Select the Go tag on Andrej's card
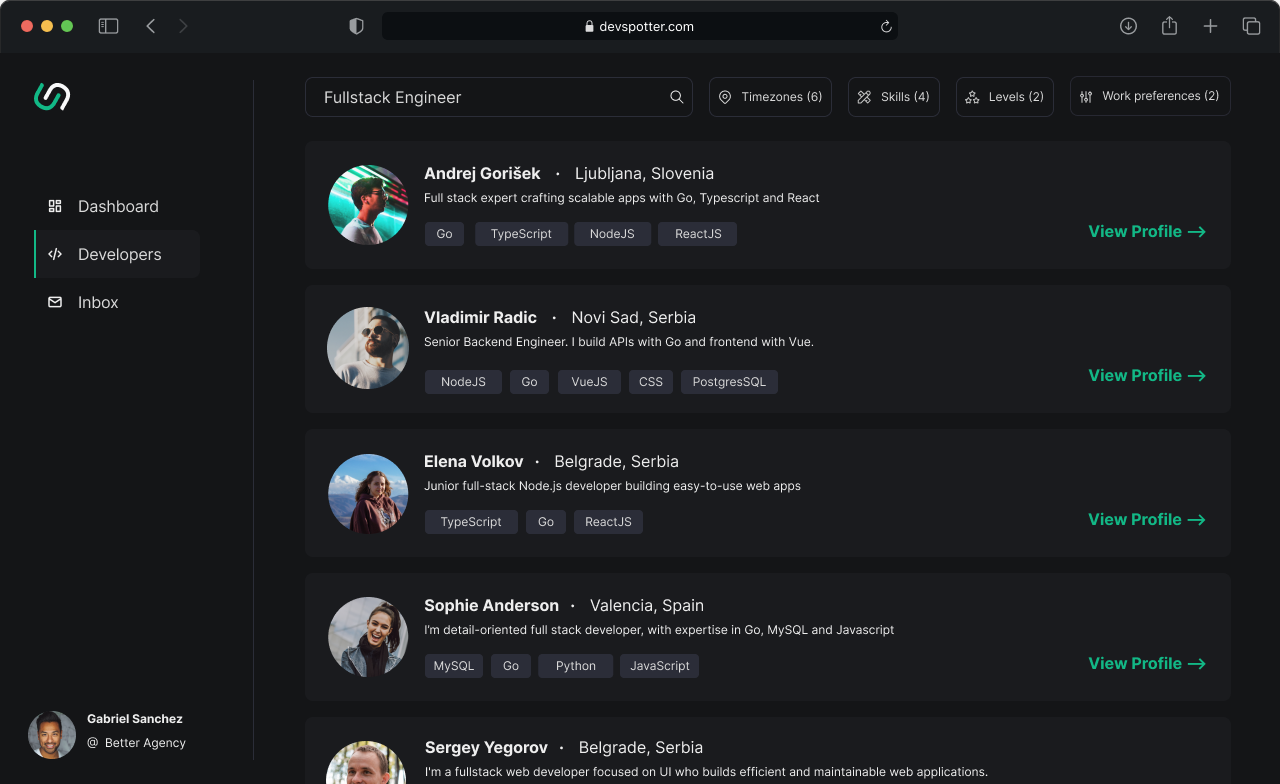 tap(444, 234)
